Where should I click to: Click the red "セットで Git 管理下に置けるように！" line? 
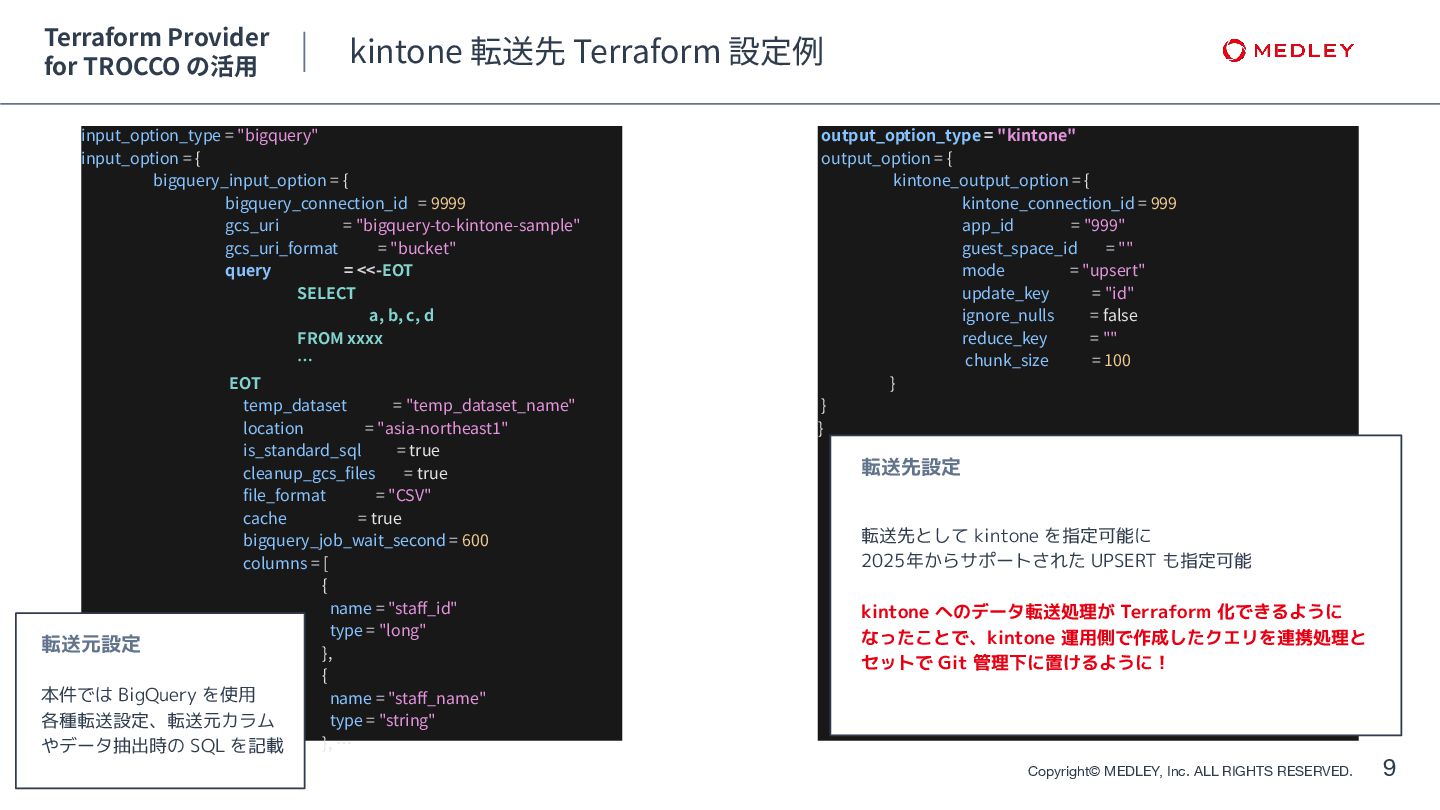pyautogui.click(x=1013, y=662)
